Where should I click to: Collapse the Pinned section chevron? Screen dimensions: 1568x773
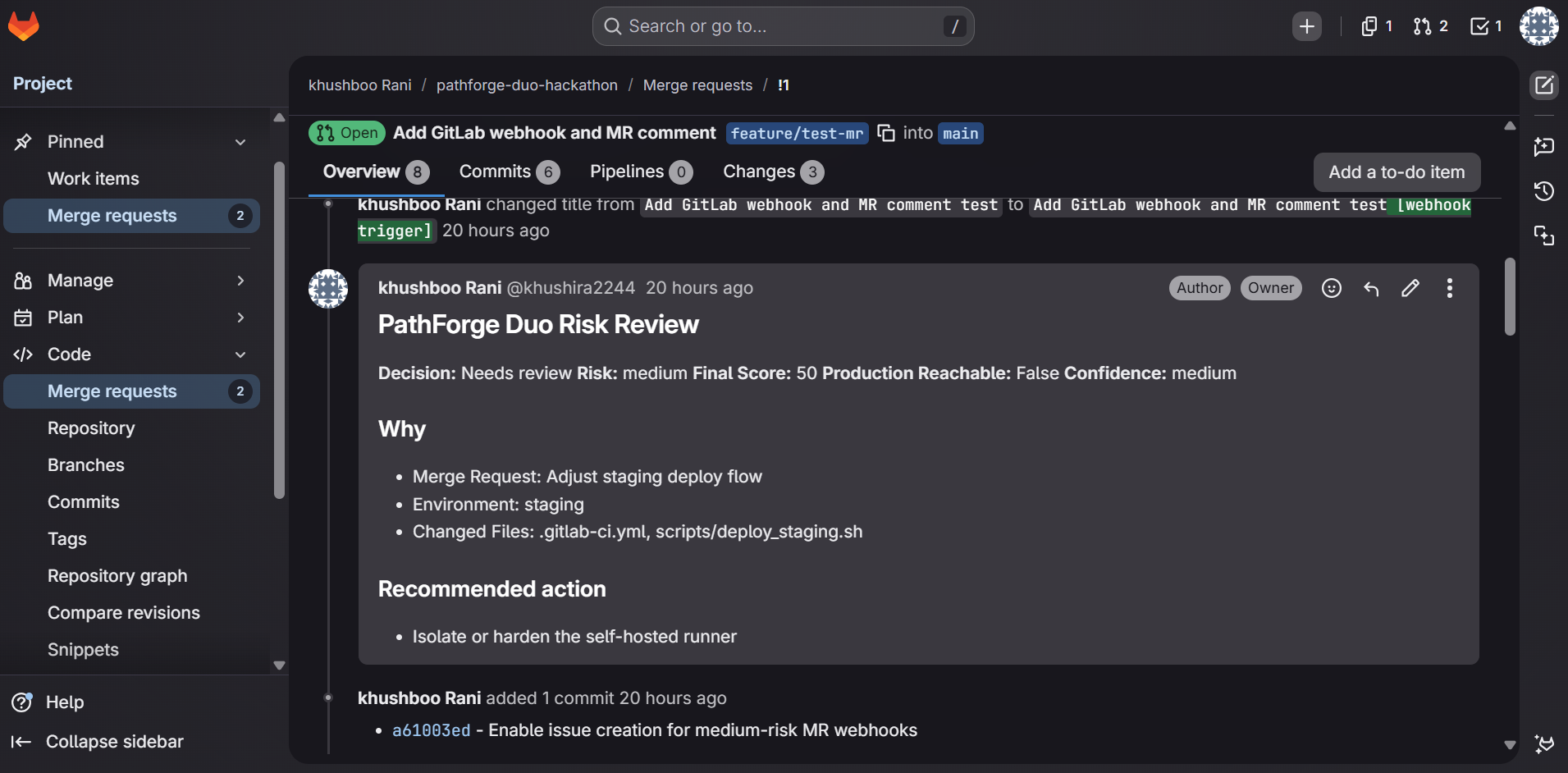(x=240, y=142)
